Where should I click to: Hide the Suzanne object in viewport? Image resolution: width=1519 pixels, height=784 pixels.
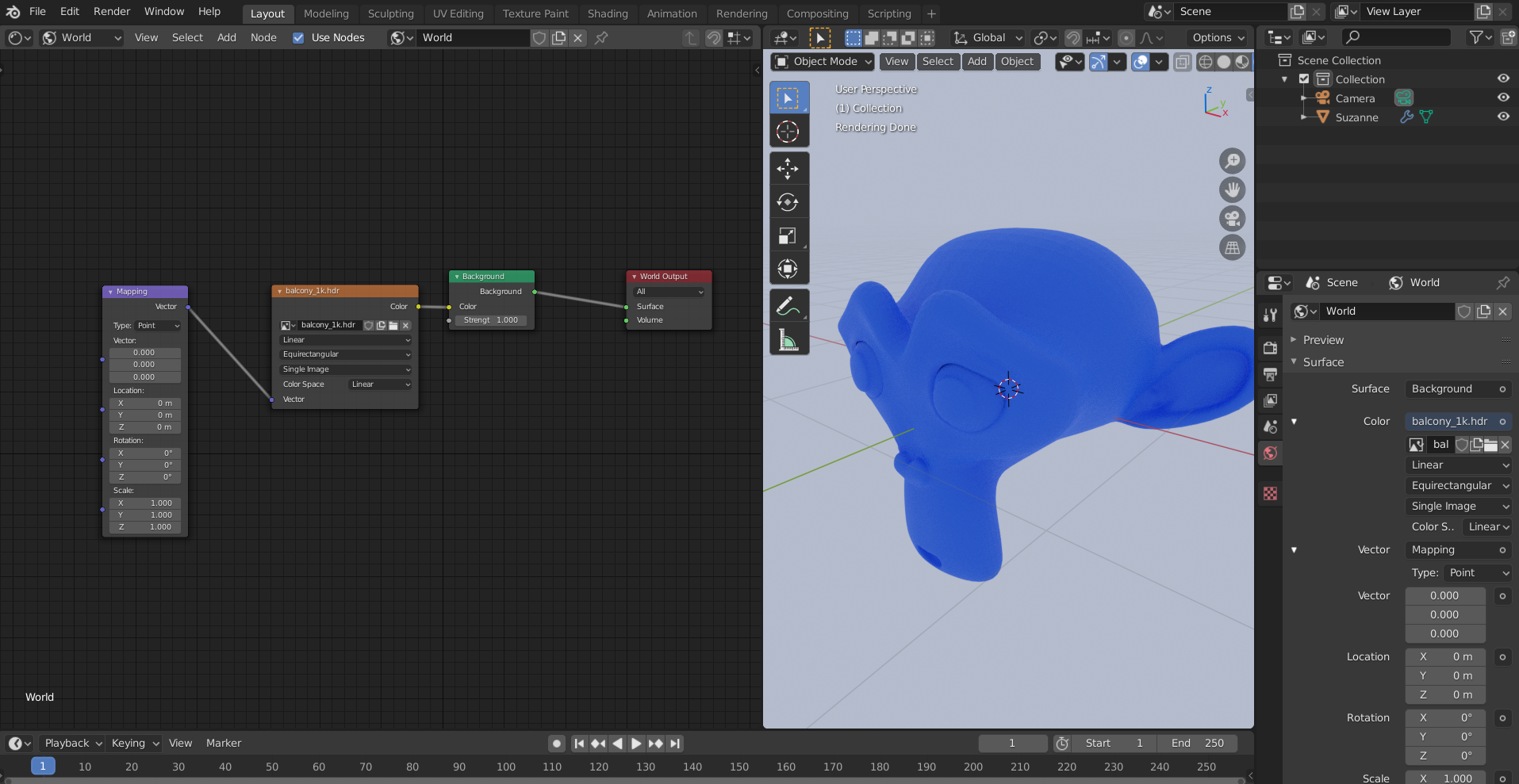pyautogui.click(x=1503, y=117)
